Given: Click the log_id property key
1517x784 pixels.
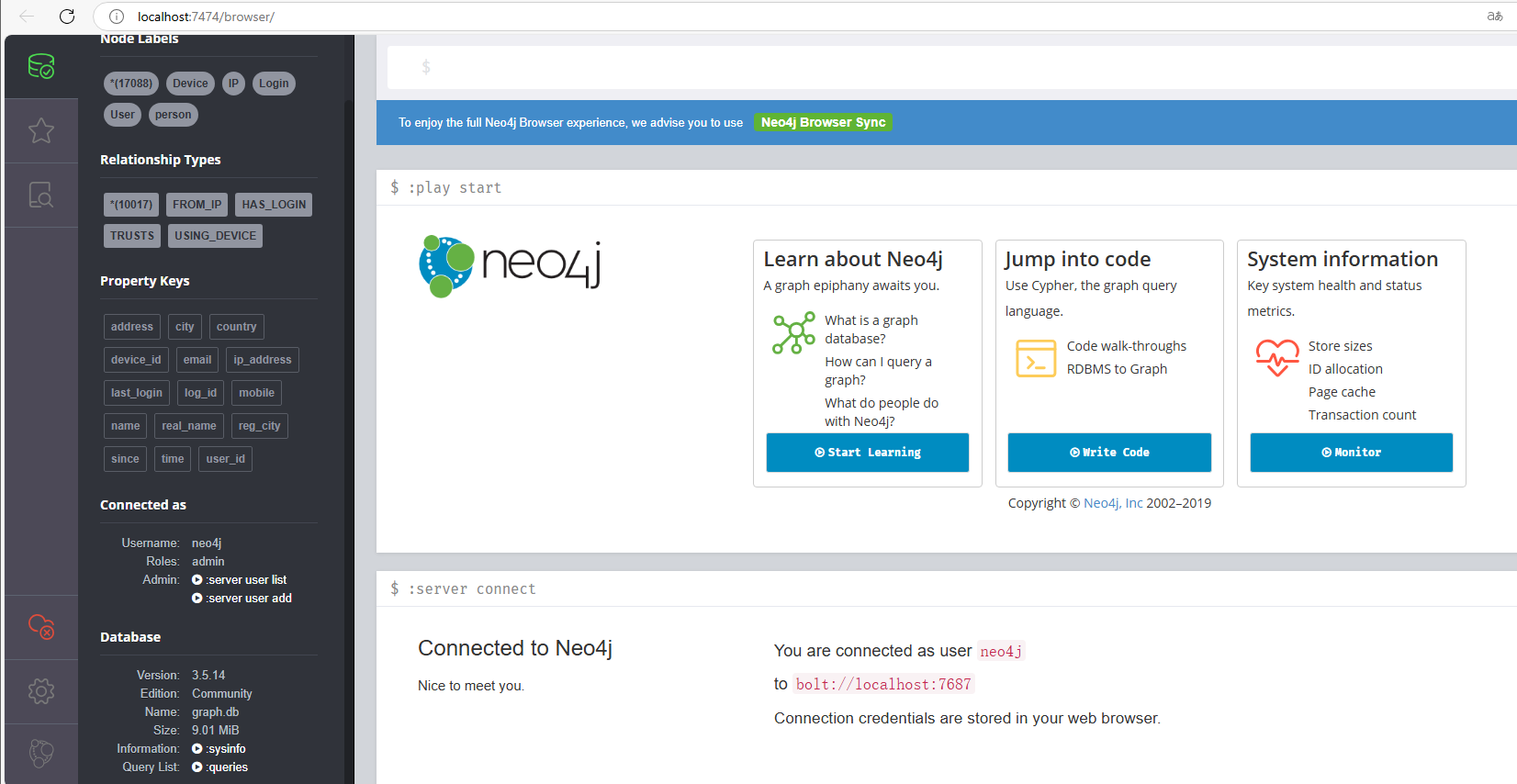Looking at the screenshot, I should click(x=200, y=393).
